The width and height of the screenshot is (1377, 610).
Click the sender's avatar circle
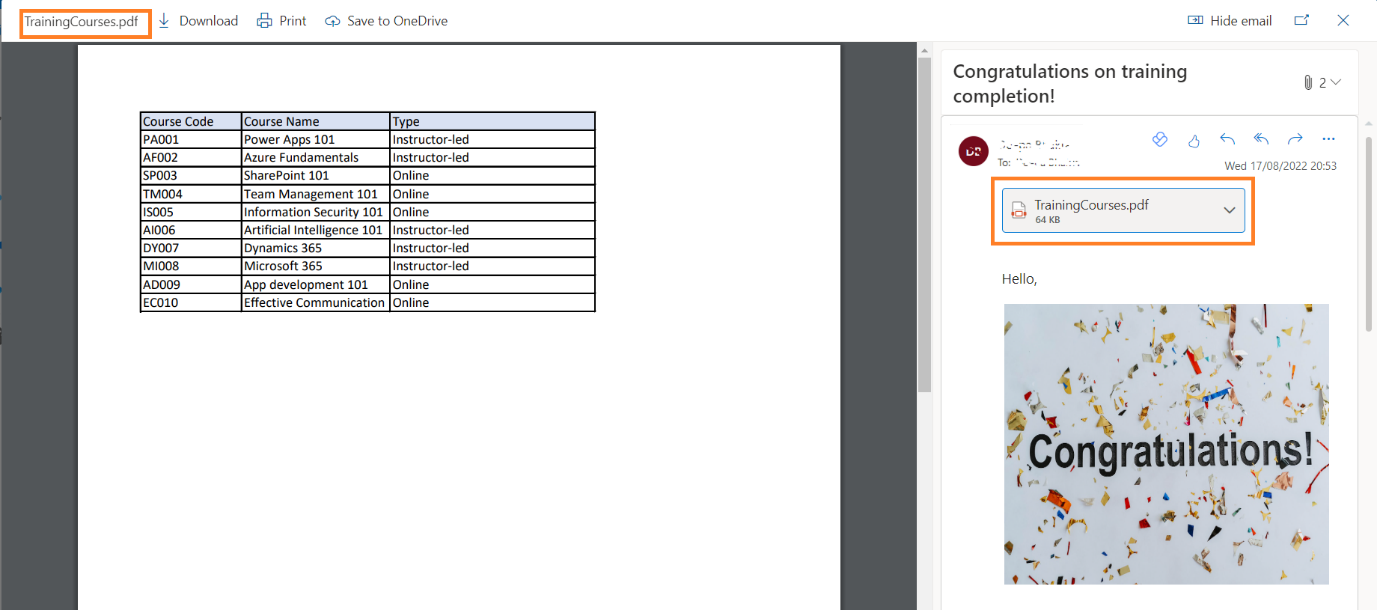tap(973, 151)
